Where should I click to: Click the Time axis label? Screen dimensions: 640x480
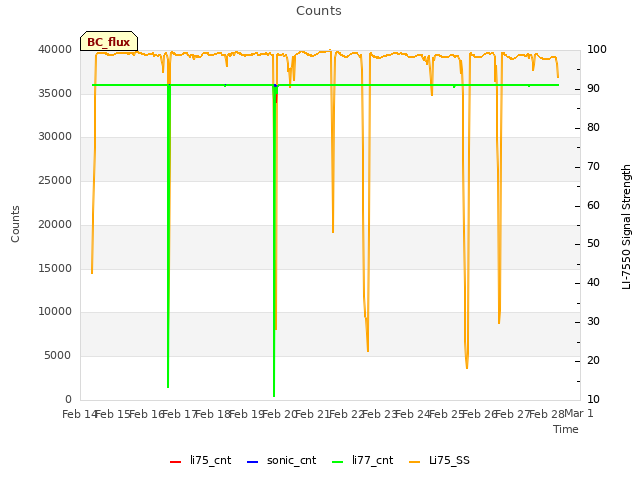[566, 429]
